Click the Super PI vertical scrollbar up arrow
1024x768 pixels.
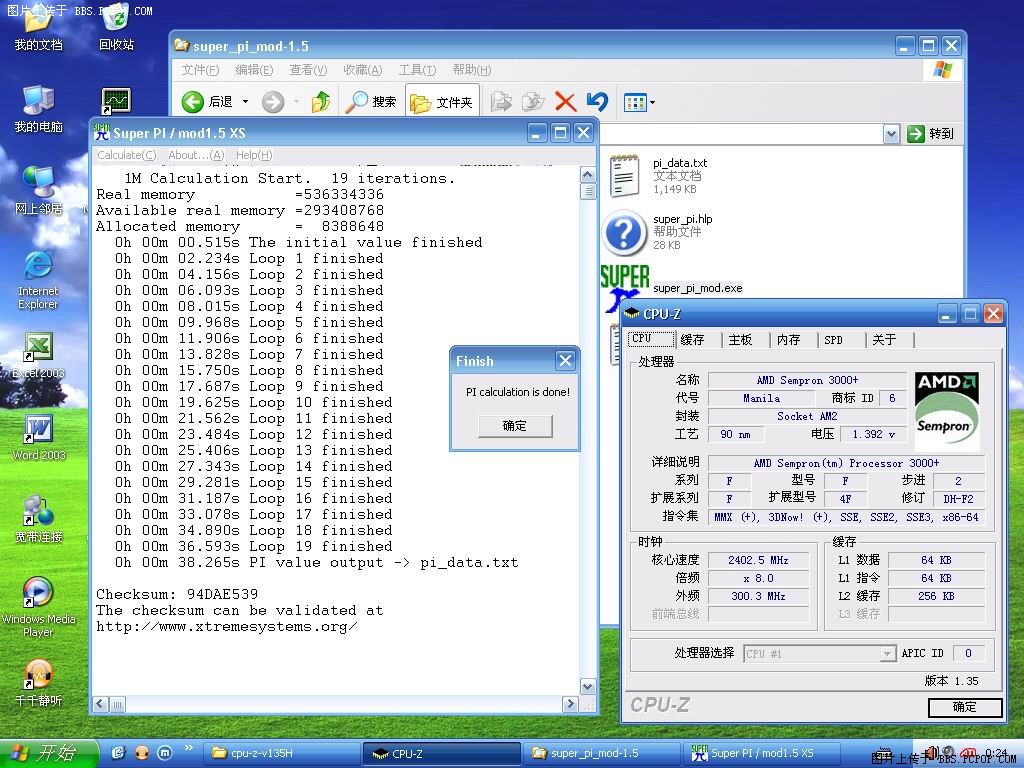pos(587,174)
